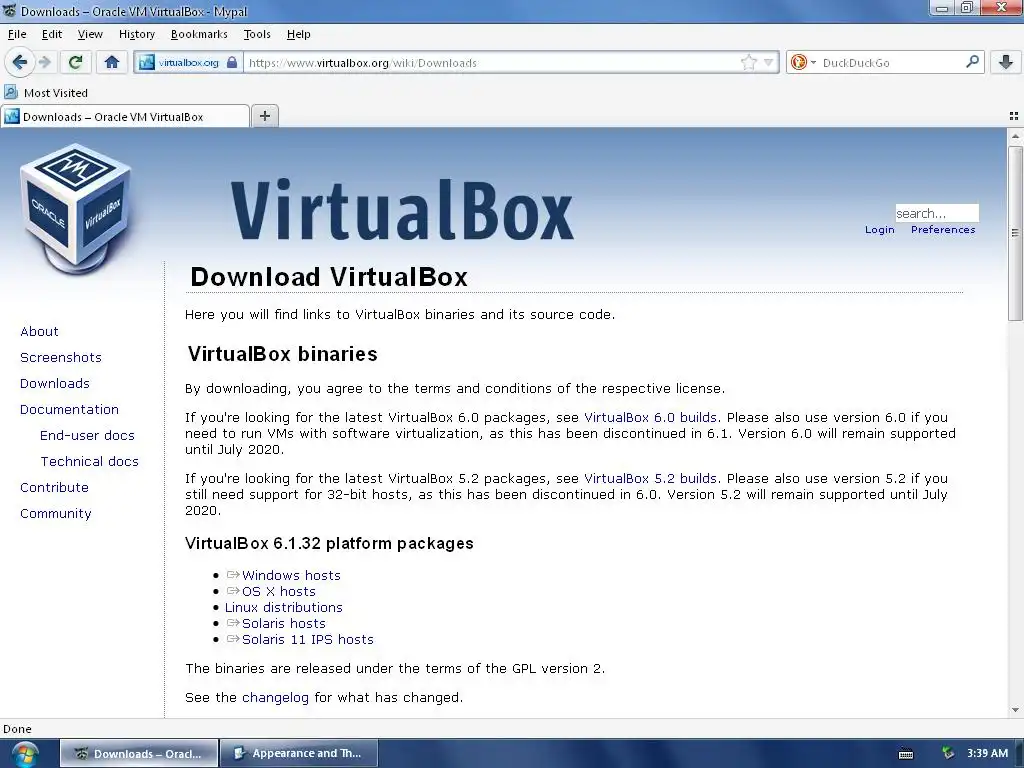1024x768 pixels.
Task: Go to the About page
Action: [39, 331]
